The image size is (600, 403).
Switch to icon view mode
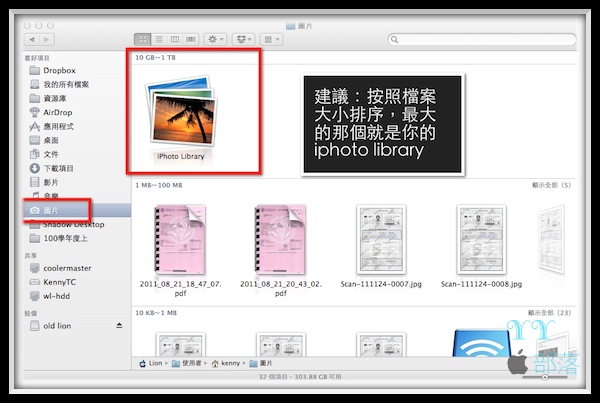tap(142, 39)
